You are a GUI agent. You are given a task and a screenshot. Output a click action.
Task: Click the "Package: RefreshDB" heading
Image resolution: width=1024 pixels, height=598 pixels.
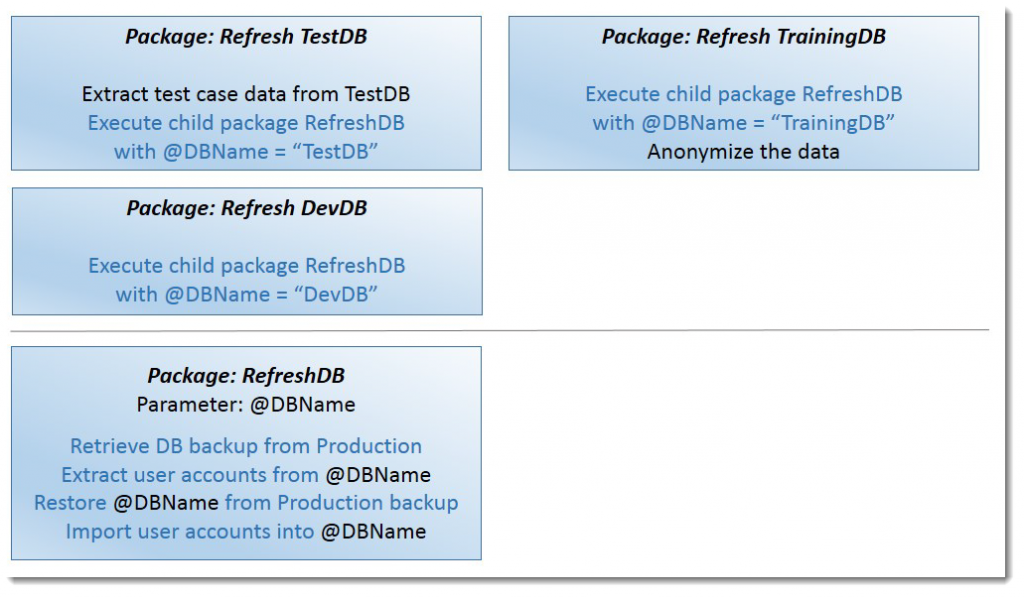coord(246,376)
